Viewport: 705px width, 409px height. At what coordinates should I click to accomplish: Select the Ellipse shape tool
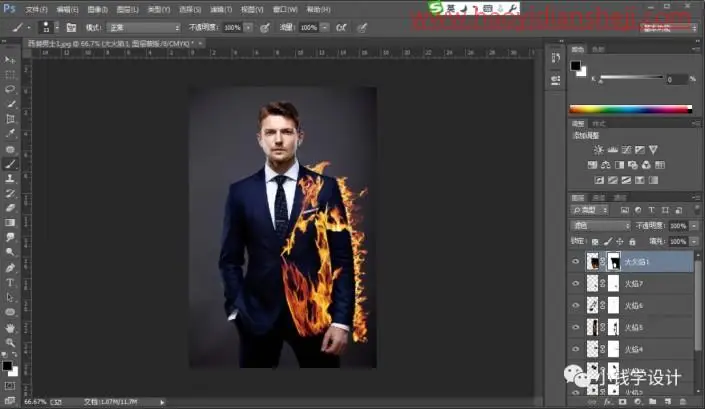(10, 312)
